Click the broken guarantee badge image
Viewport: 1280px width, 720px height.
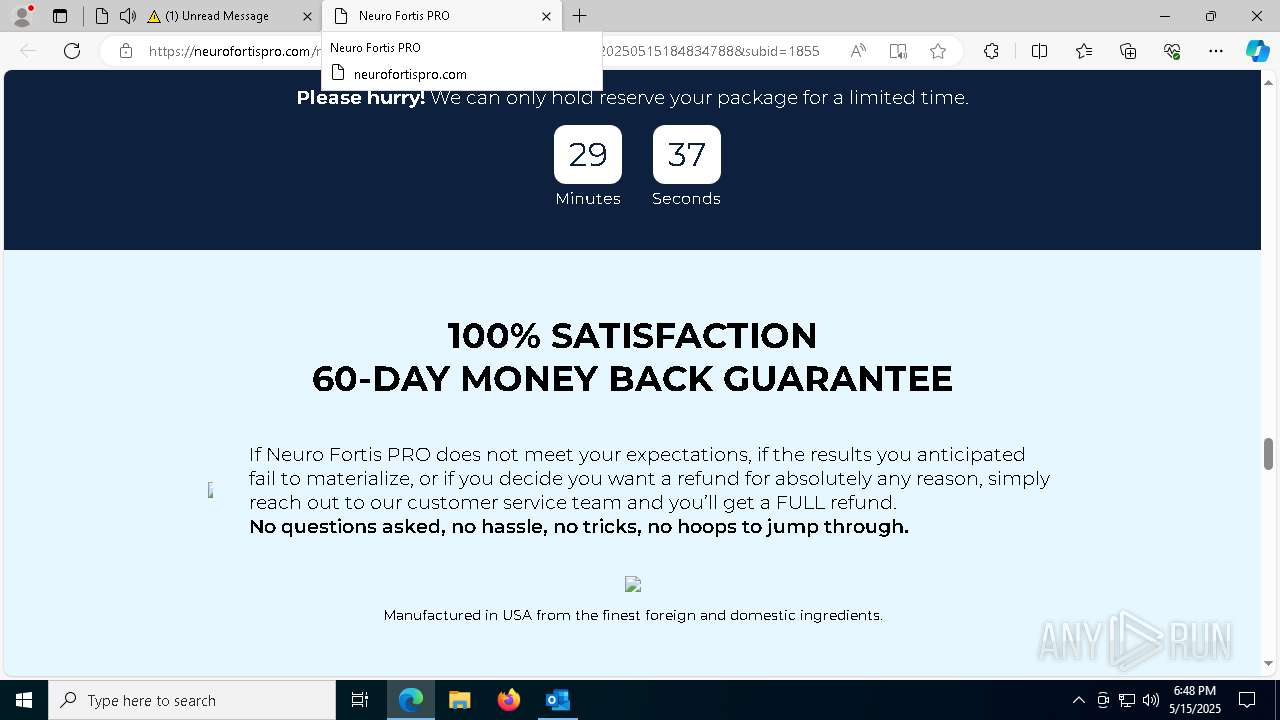(210, 490)
